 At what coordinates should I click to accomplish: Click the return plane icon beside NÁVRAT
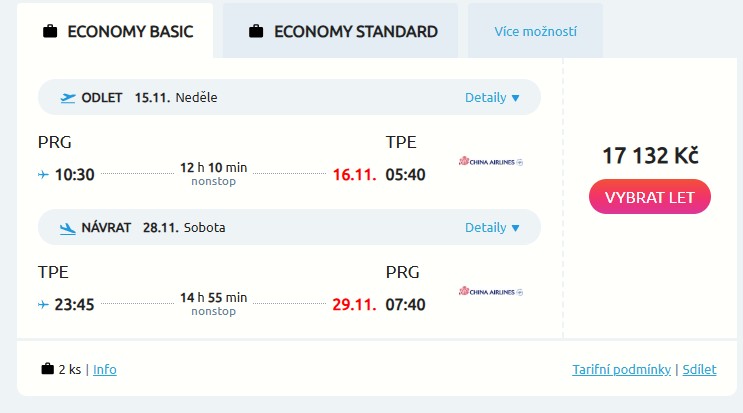68,227
